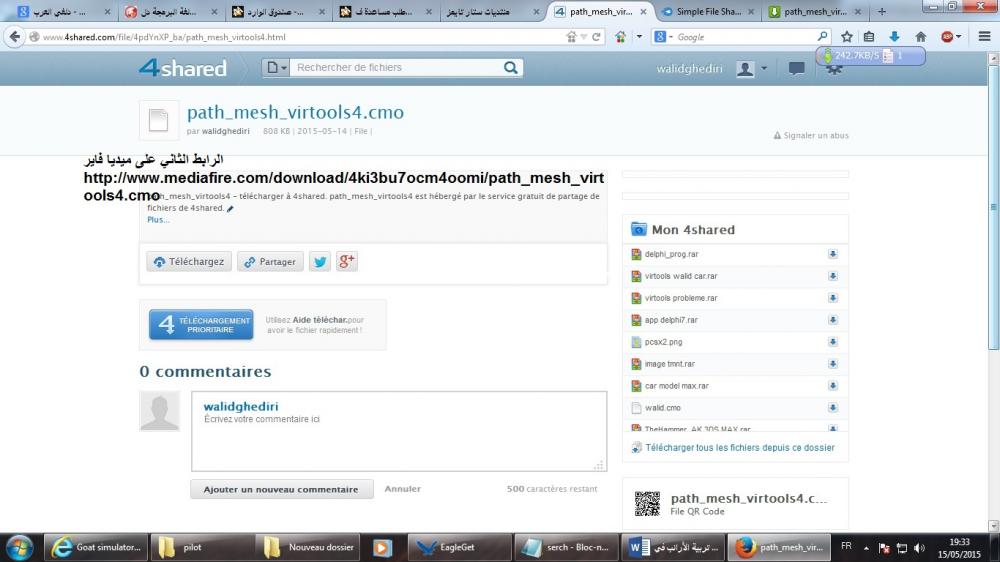This screenshot has height=562, width=1000.
Task: Click the Annuler link
Action: point(402,489)
